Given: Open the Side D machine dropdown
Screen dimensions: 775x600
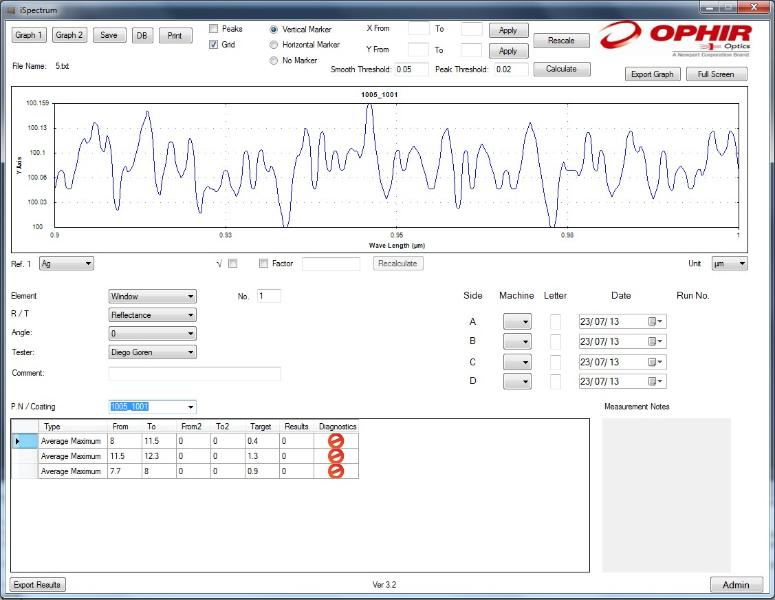Looking at the screenshot, I should pyautogui.click(x=517, y=381).
